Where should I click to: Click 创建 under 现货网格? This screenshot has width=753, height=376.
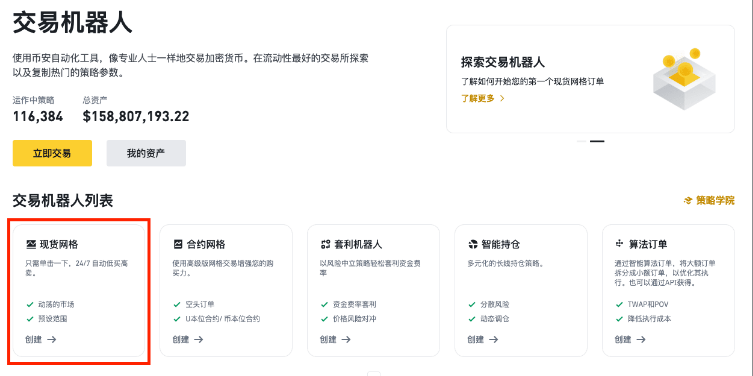coord(41,339)
